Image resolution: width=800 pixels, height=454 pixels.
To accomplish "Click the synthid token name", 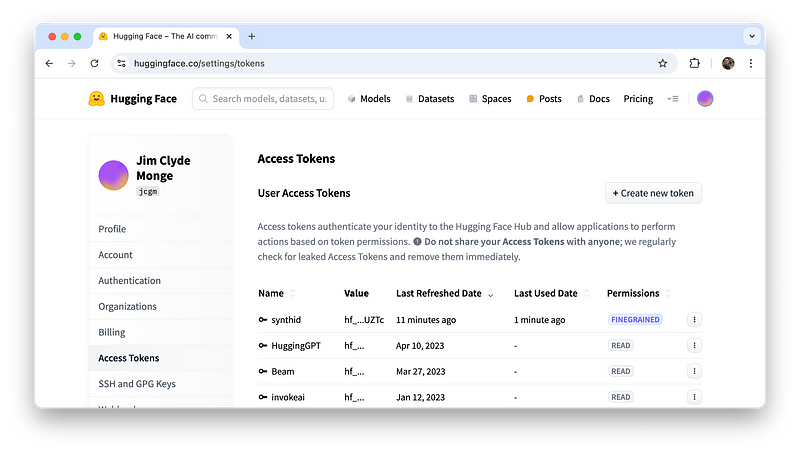I will pos(286,320).
